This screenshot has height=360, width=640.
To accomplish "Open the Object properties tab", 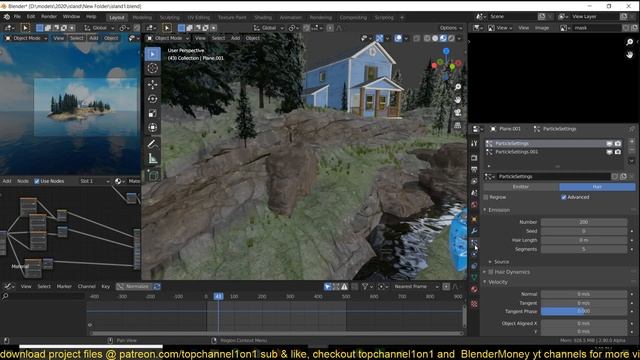I will pos(474,219).
